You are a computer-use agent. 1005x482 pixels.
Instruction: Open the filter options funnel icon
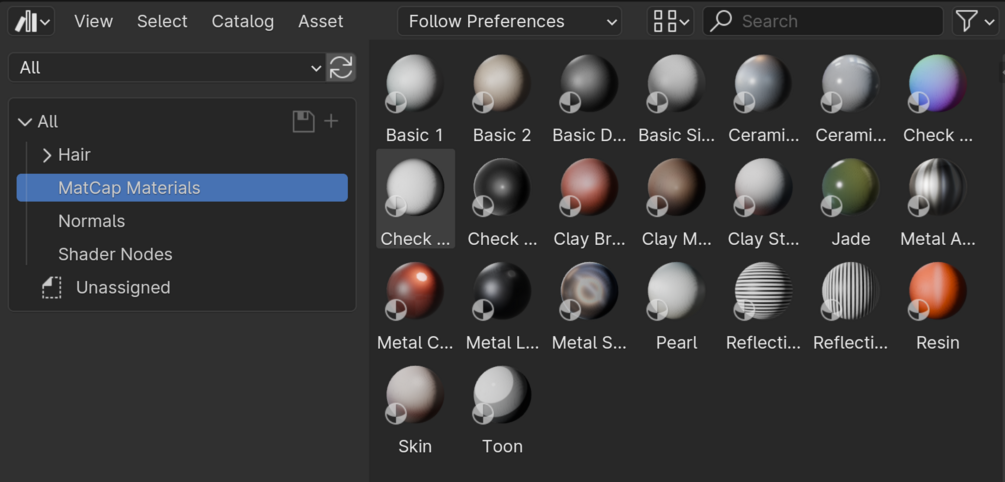[974, 21]
